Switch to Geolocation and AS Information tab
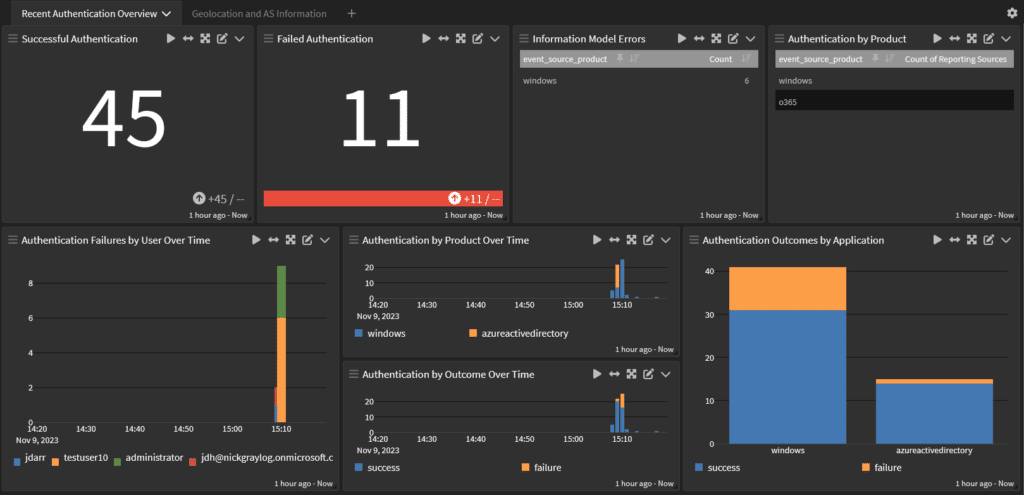 click(259, 14)
